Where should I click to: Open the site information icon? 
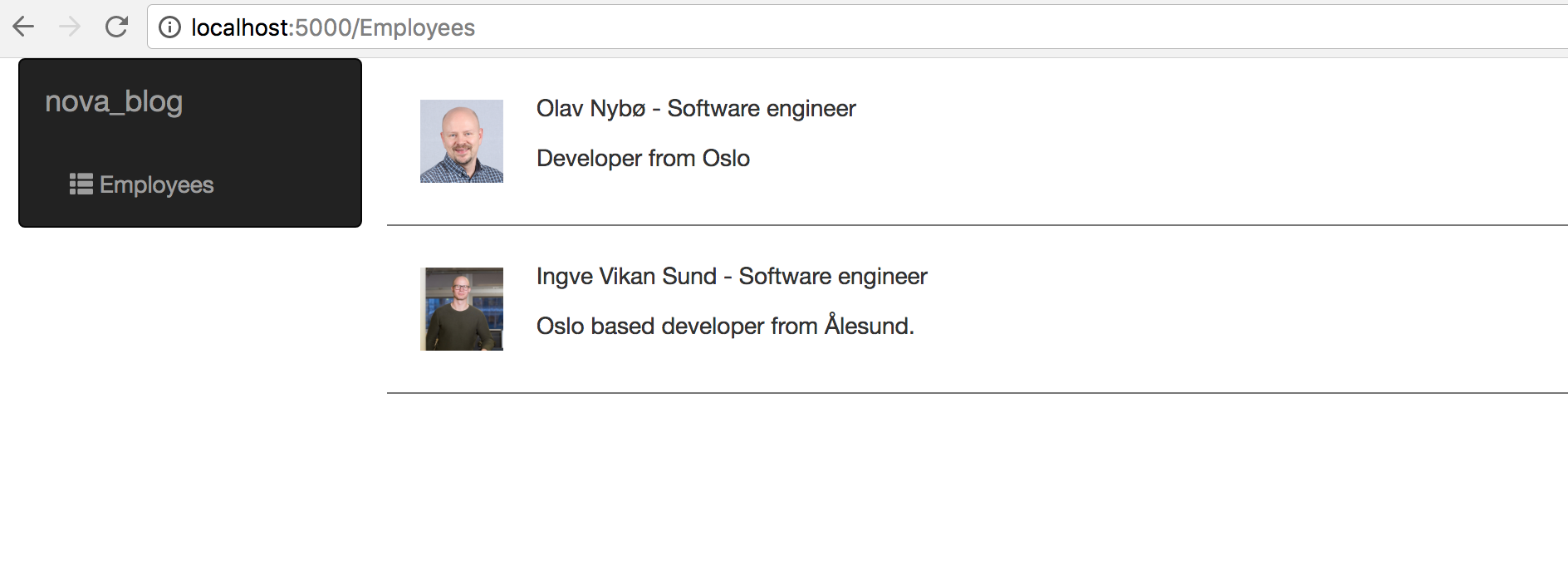[169, 27]
